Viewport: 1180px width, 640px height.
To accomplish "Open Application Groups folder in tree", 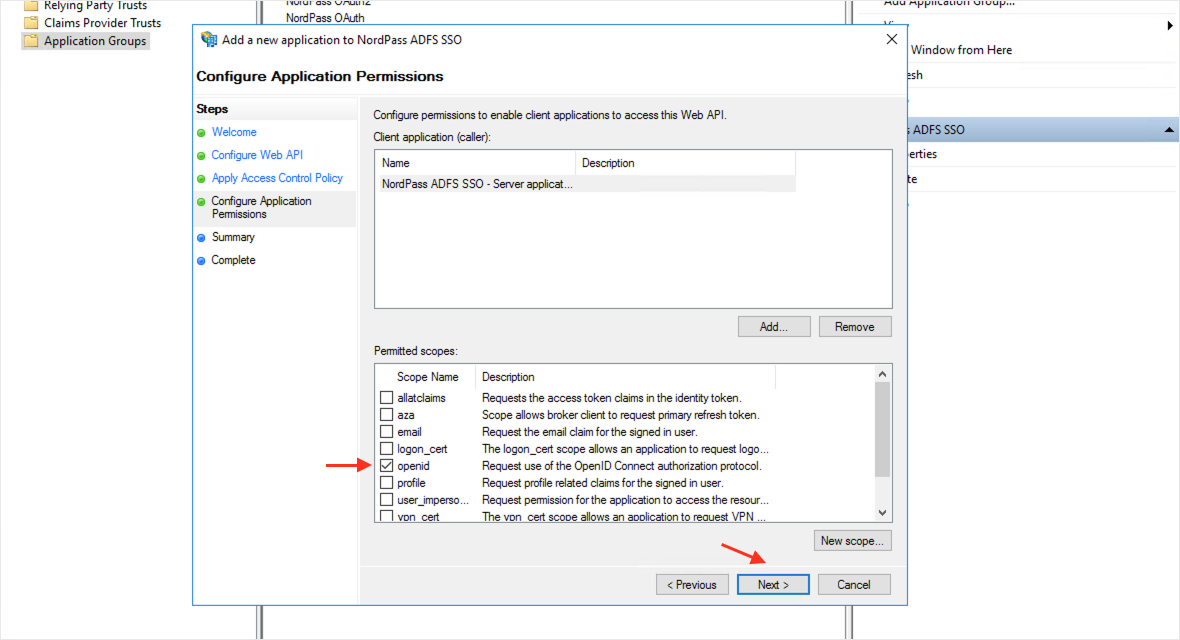I will pos(95,41).
